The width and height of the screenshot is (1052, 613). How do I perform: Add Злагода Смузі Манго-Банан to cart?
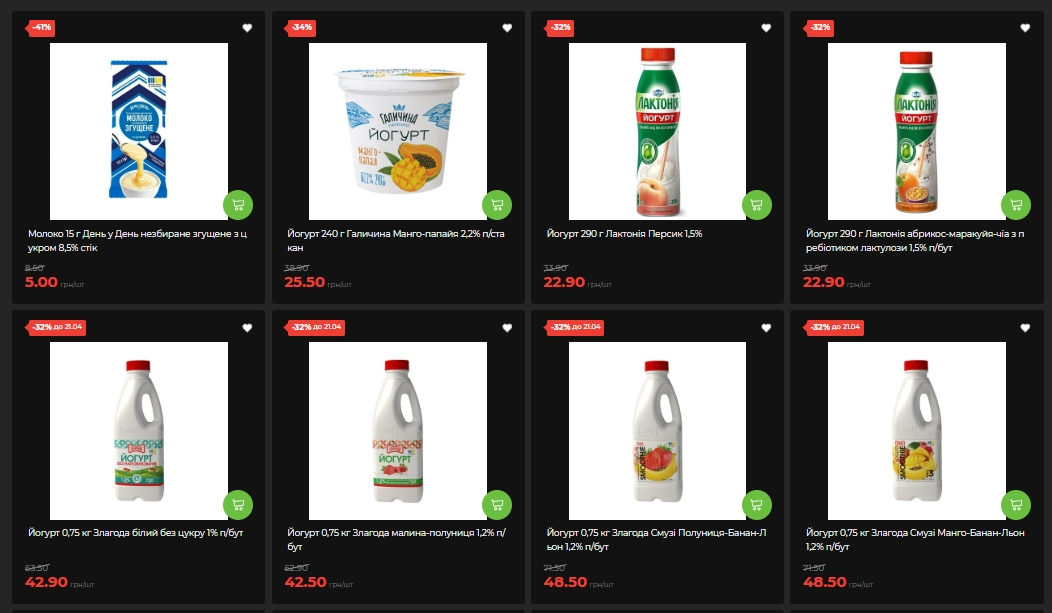click(x=1016, y=504)
